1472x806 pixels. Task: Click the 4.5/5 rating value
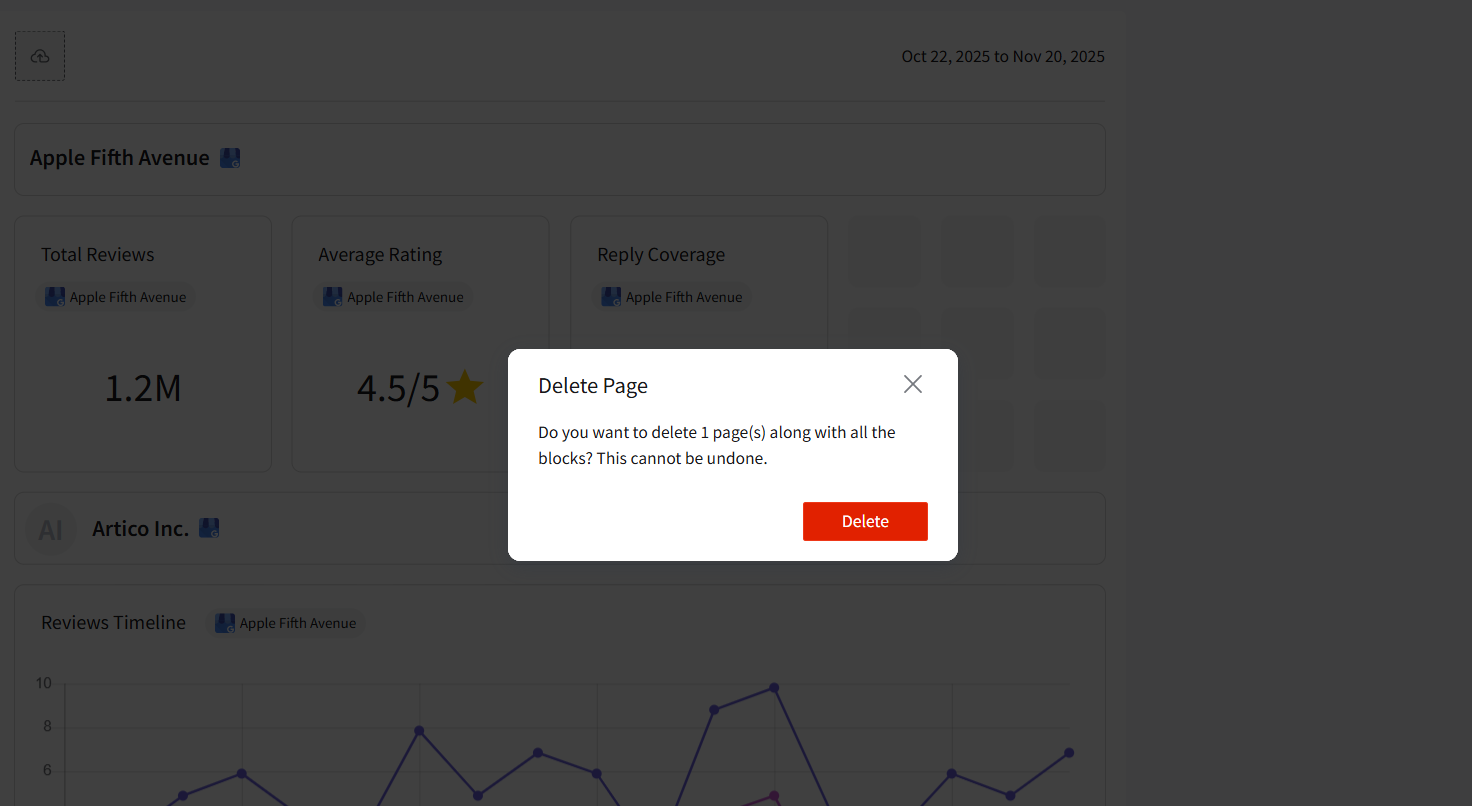tap(398, 388)
